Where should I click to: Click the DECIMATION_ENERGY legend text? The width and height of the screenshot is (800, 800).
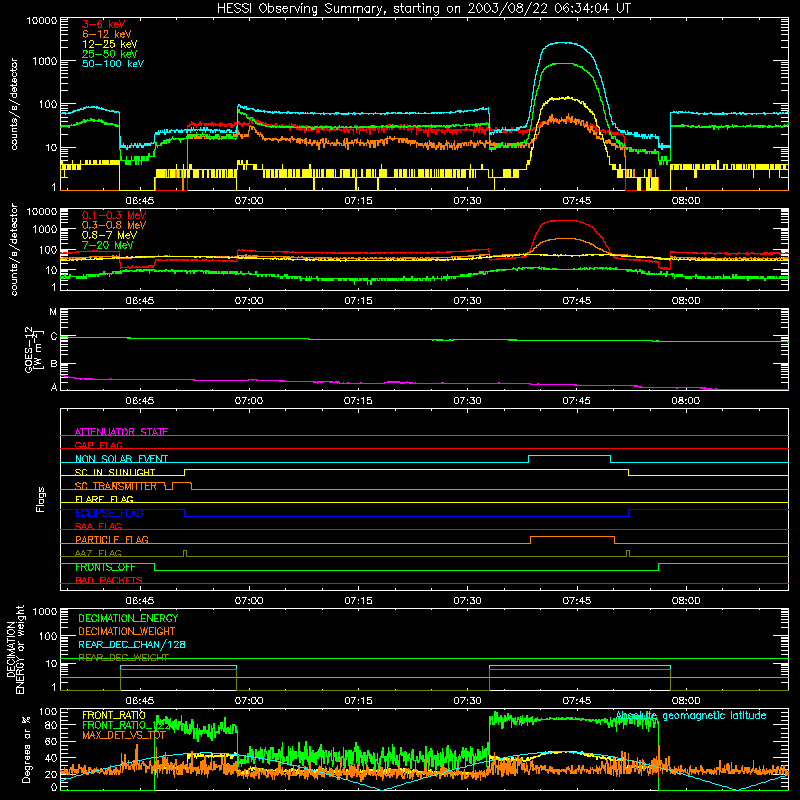coord(128,618)
